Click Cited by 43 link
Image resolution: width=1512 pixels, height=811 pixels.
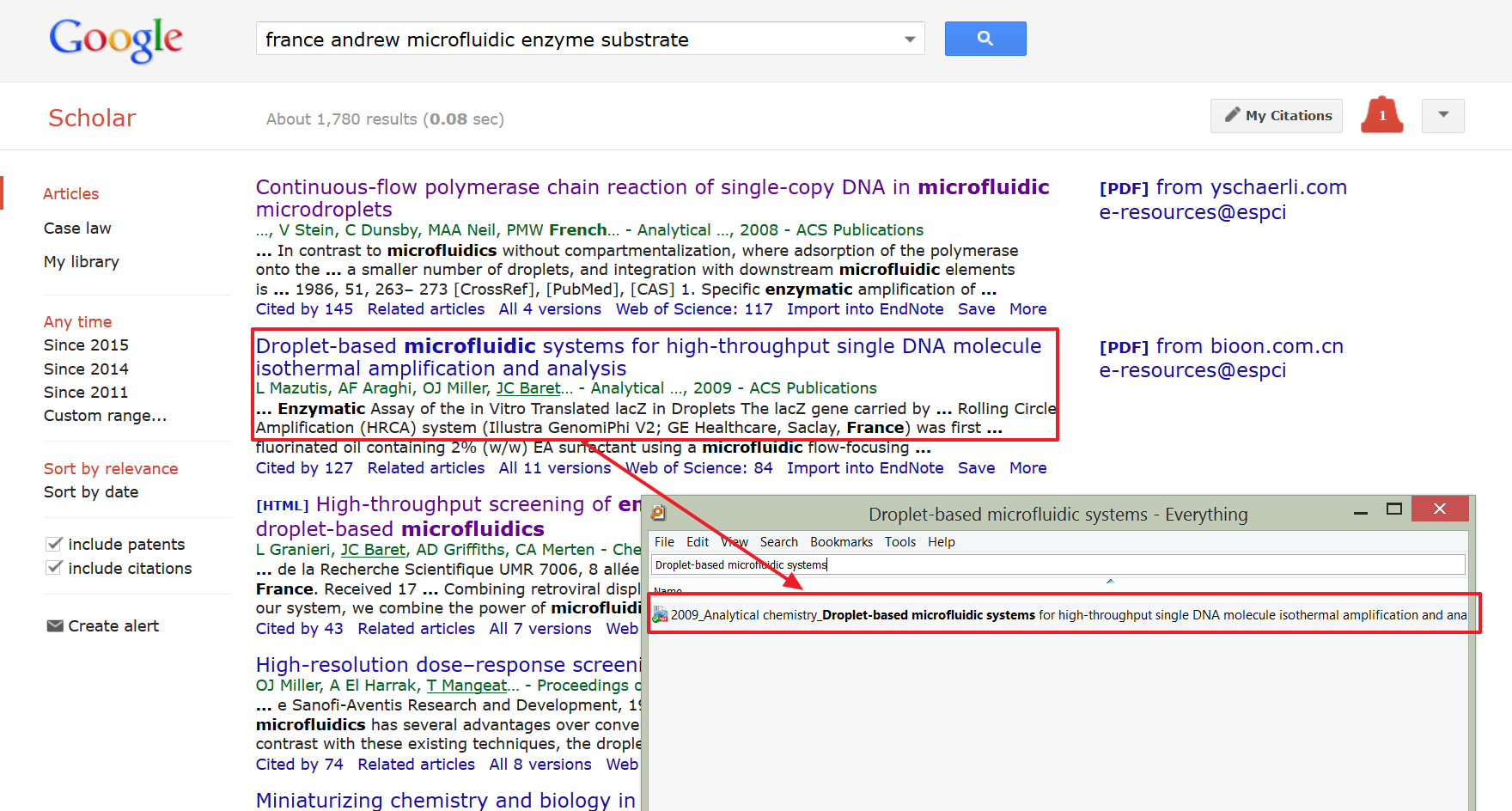click(x=300, y=629)
